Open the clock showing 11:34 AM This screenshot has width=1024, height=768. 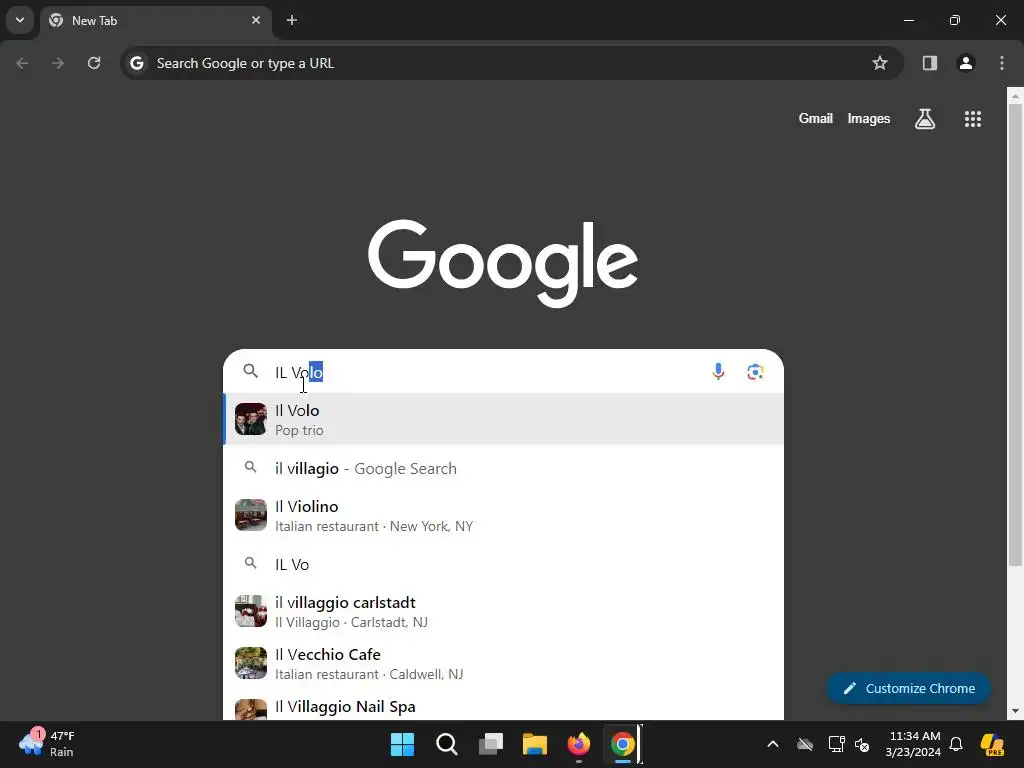914,744
